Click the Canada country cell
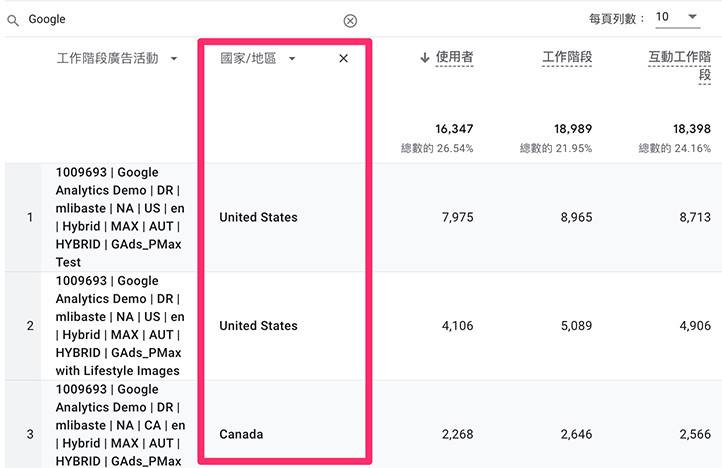This screenshot has width=722, height=468. pyautogui.click(x=241, y=434)
